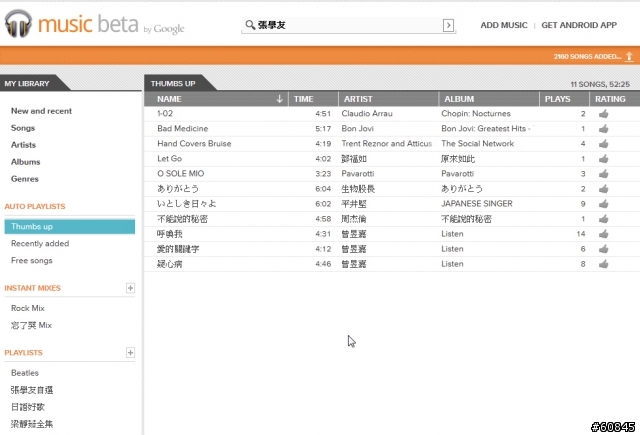
Task: Open Songs in My Library
Action: coord(23,128)
